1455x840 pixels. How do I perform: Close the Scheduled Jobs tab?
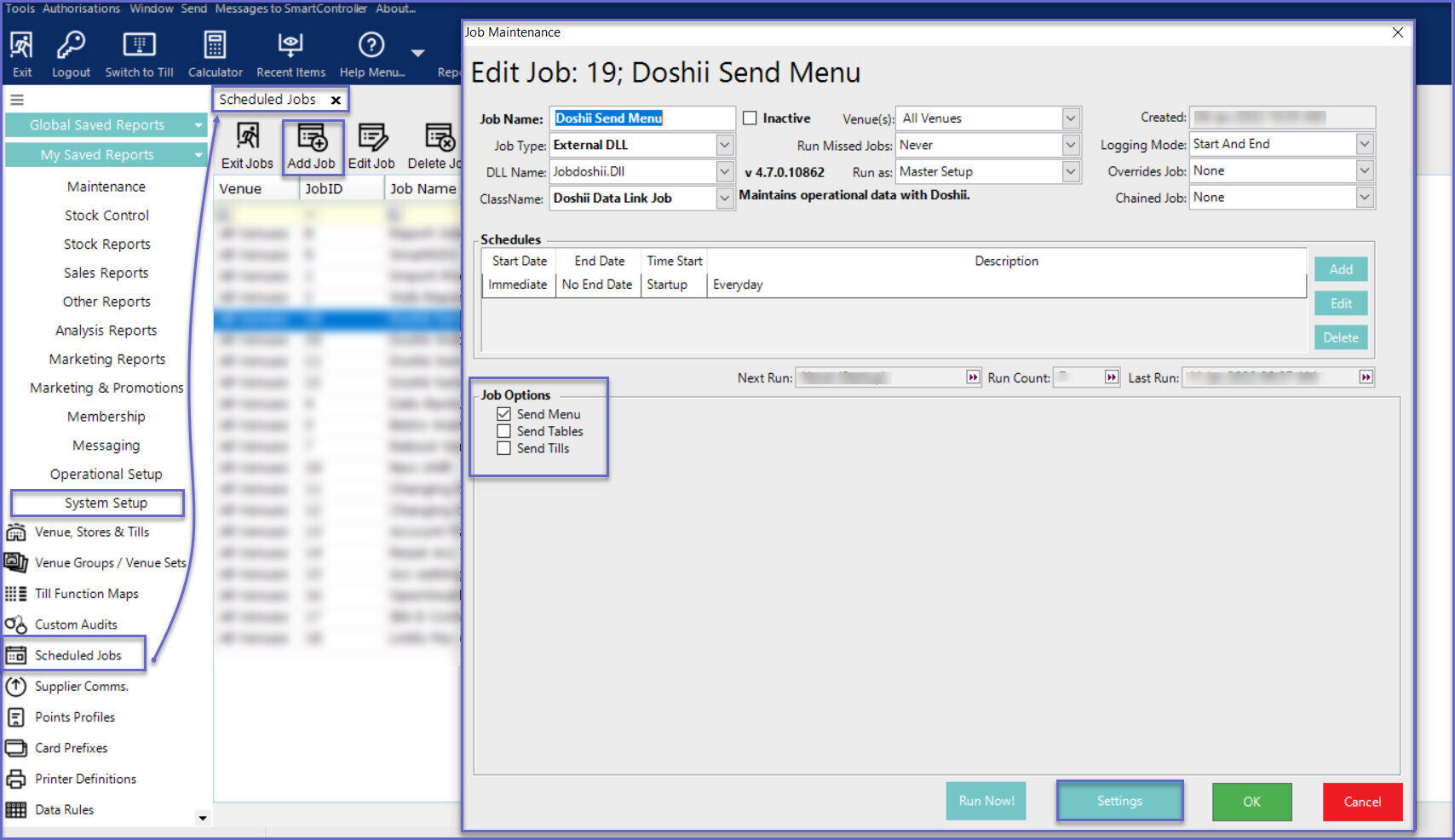pos(336,100)
